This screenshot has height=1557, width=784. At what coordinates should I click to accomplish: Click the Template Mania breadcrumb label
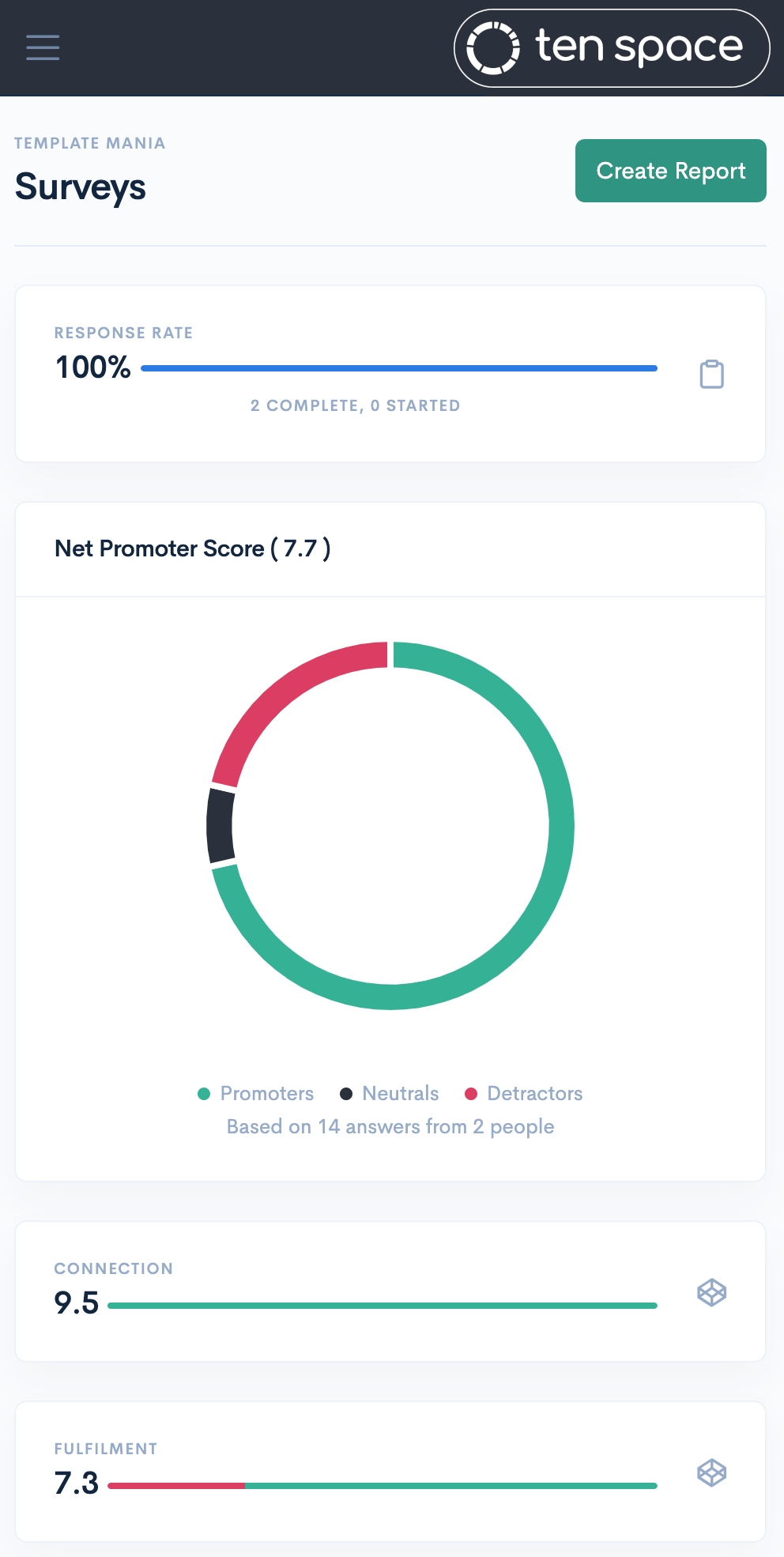click(x=90, y=143)
